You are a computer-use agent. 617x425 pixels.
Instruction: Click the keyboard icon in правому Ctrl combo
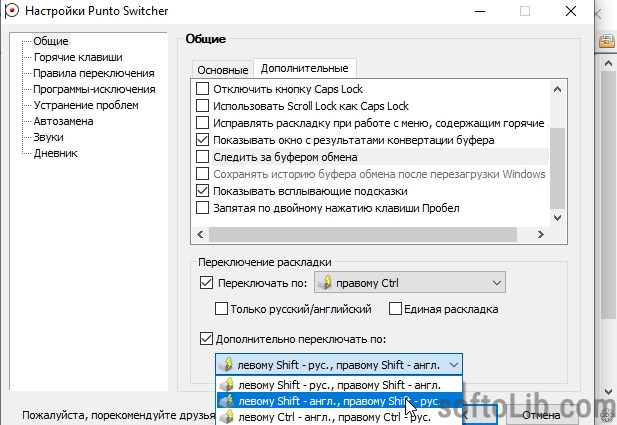[x=324, y=283]
